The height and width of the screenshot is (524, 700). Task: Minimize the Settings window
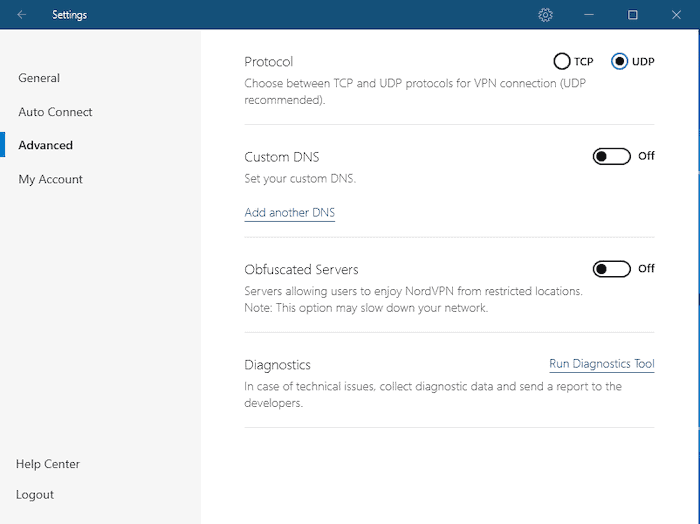[589, 15]
